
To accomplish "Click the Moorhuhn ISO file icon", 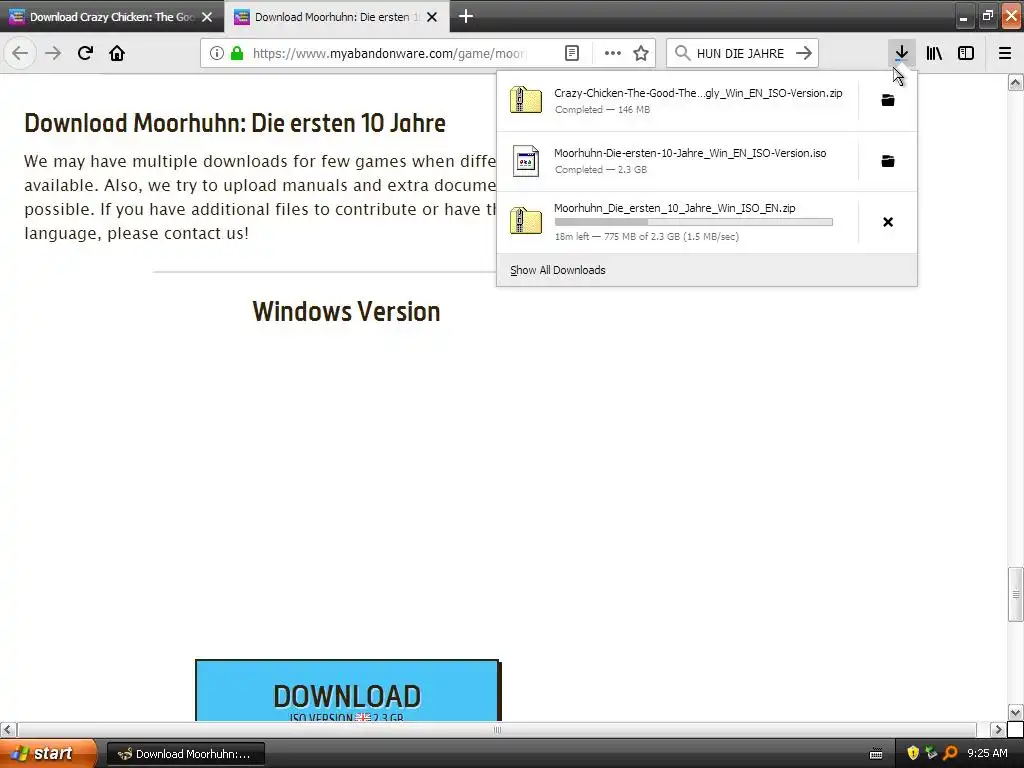I will (x=526, y=161).
